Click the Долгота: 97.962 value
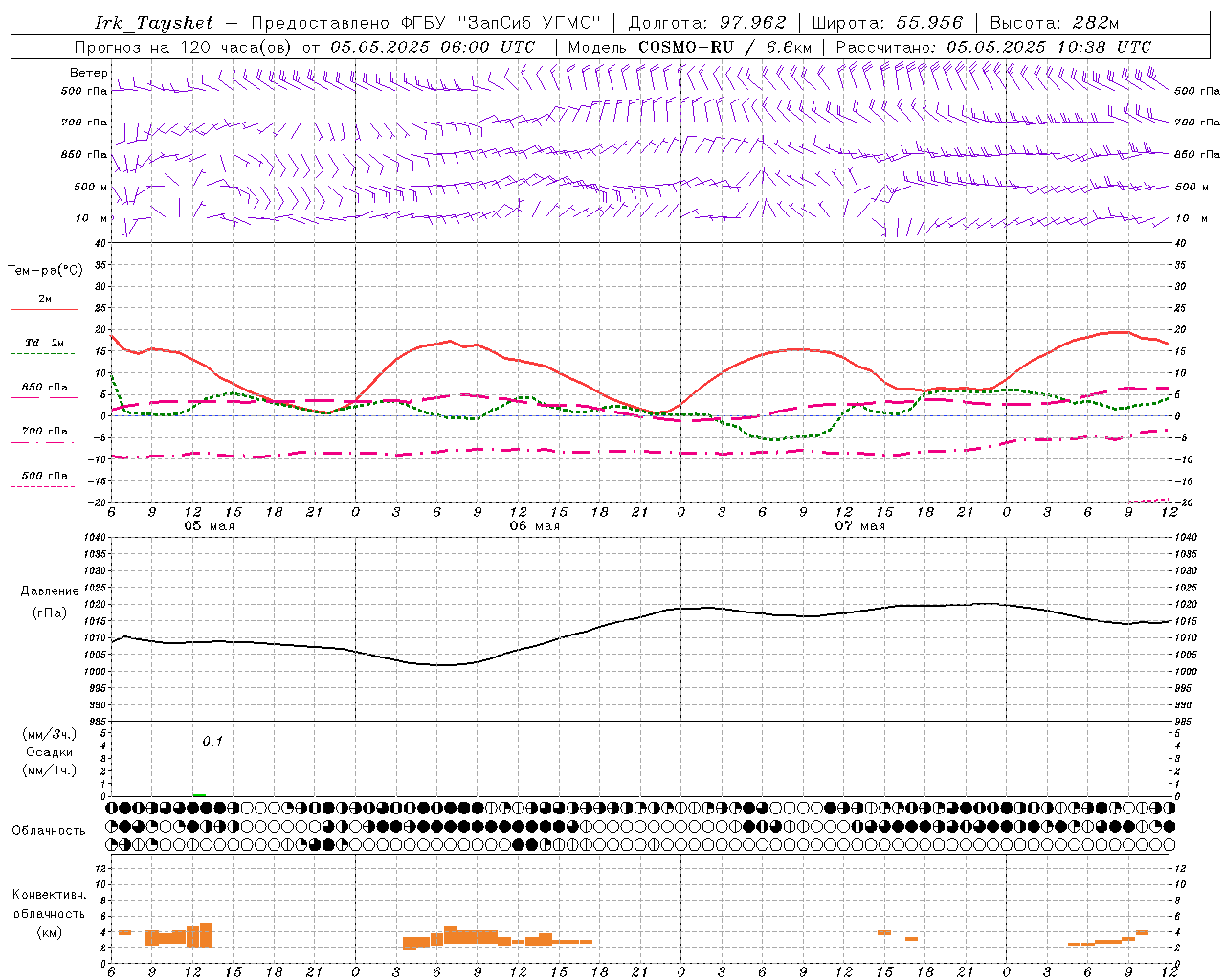This screenshot has width=1225, height=980. pyautogui.click(x=706, y=23)
